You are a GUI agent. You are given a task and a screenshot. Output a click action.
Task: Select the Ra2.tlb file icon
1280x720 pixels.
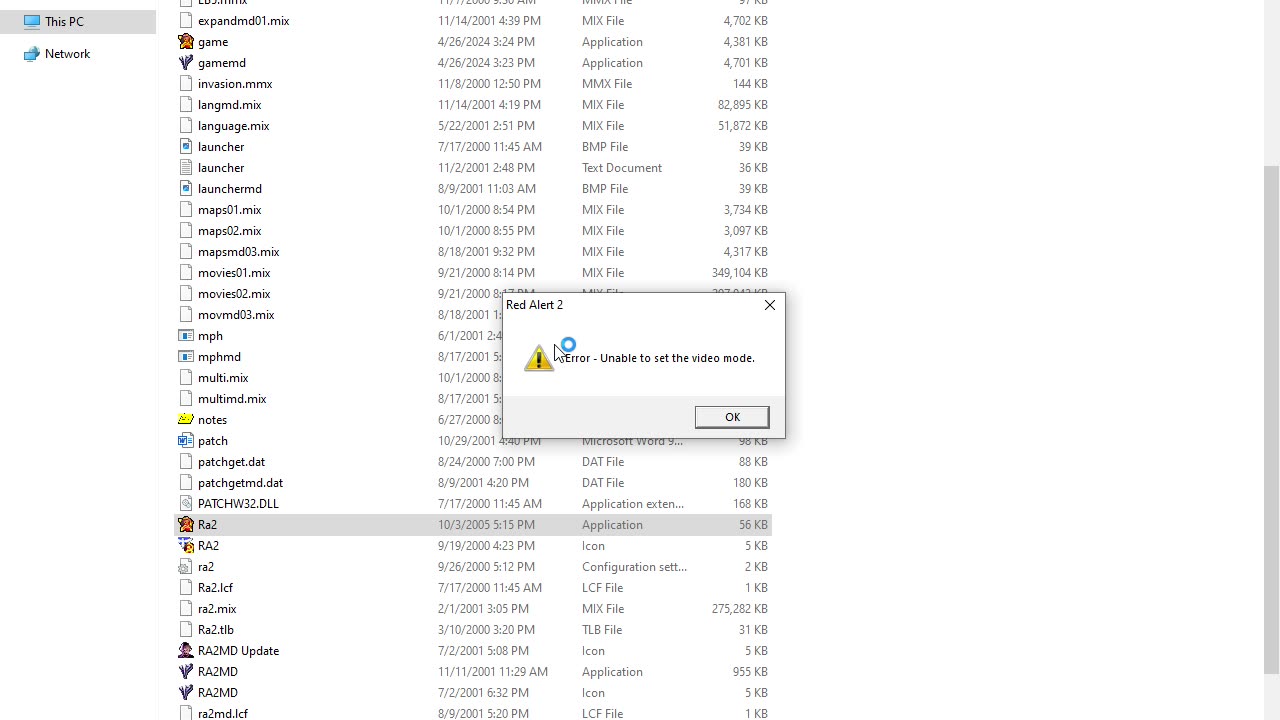pyautogui.click(x=186, y=630)
